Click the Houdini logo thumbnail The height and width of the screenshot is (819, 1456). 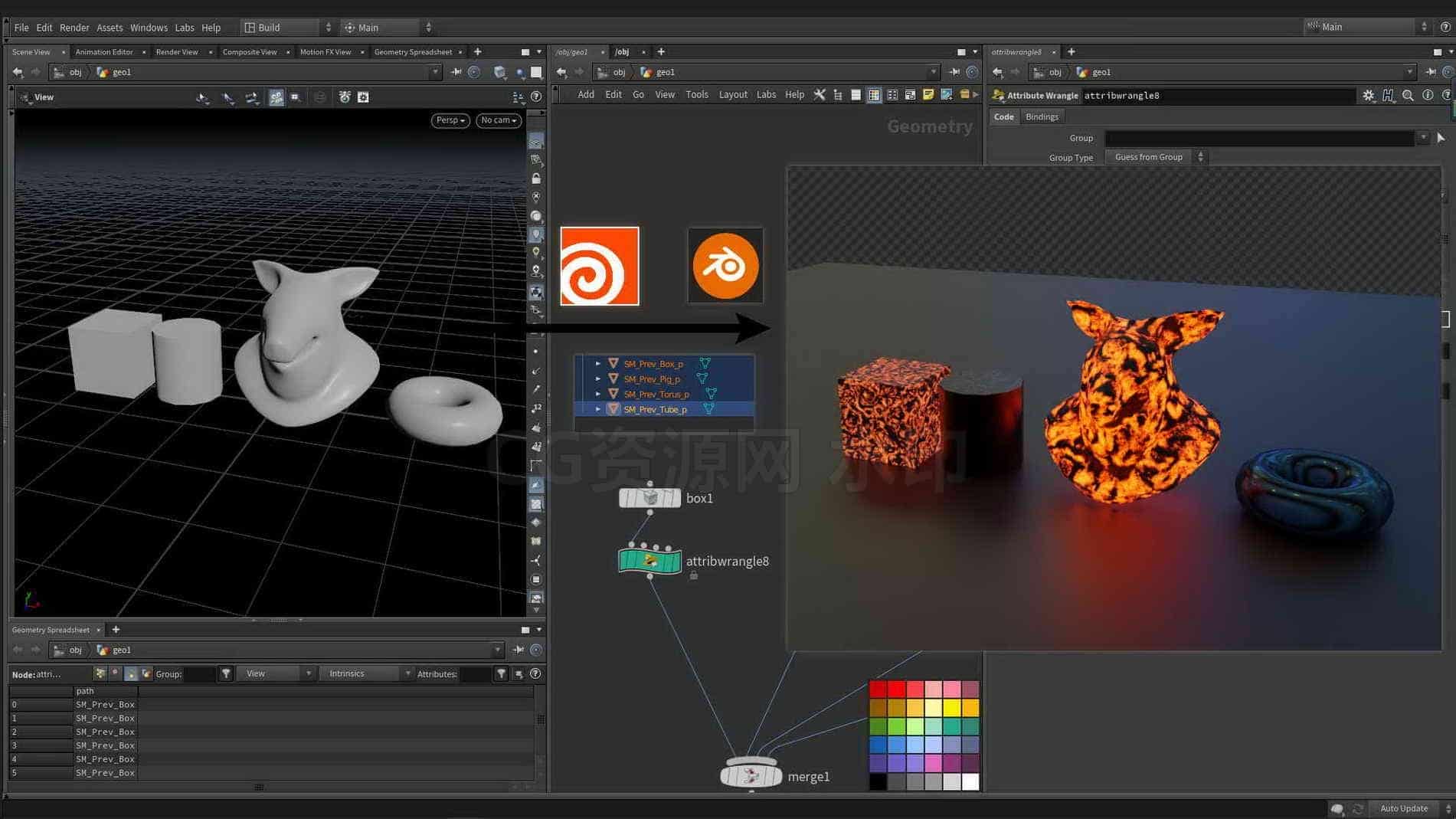pyautogui.click(x=600, y=266)
